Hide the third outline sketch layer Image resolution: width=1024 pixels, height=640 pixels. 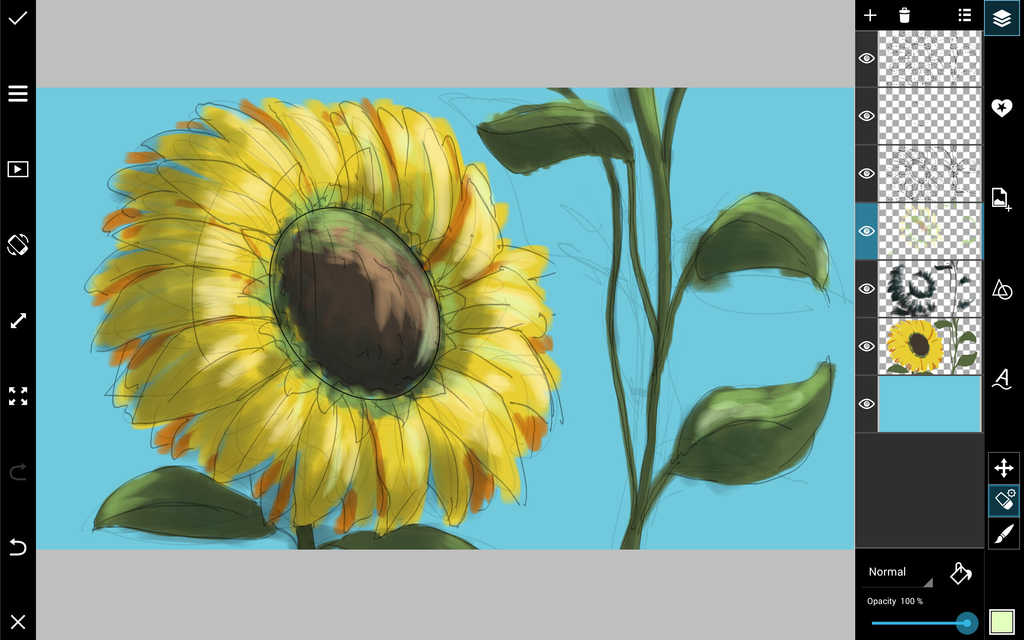coord(866,173)
